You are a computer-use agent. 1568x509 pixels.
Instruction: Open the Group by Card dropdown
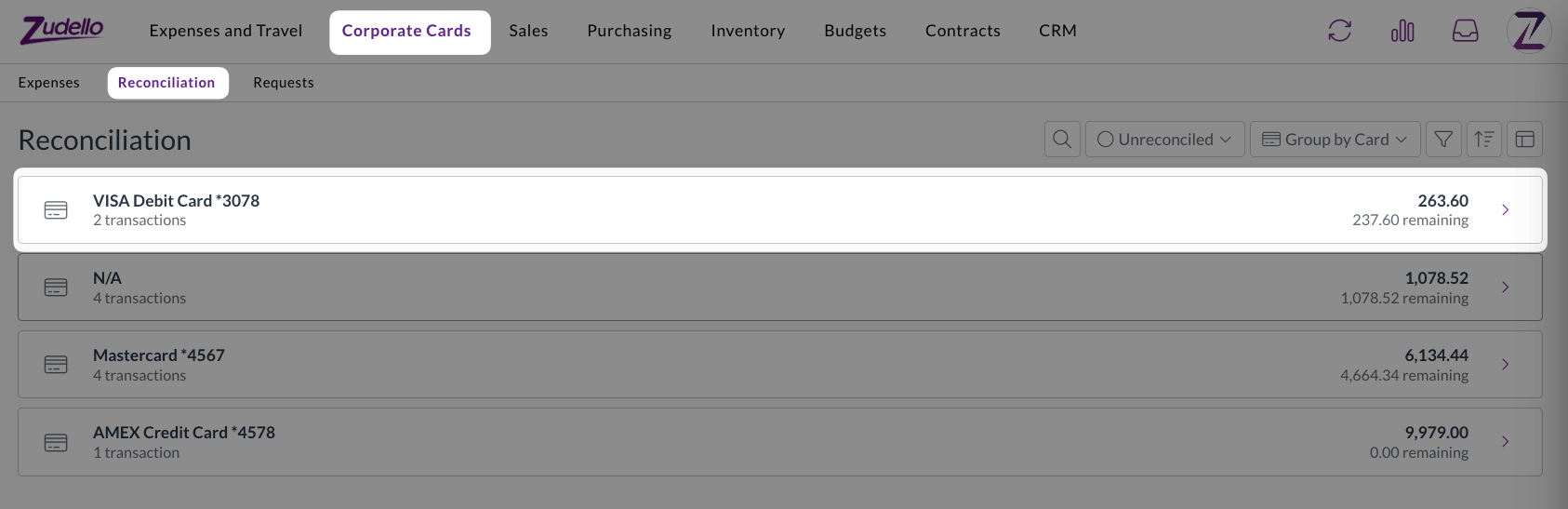pos(1335,140)
